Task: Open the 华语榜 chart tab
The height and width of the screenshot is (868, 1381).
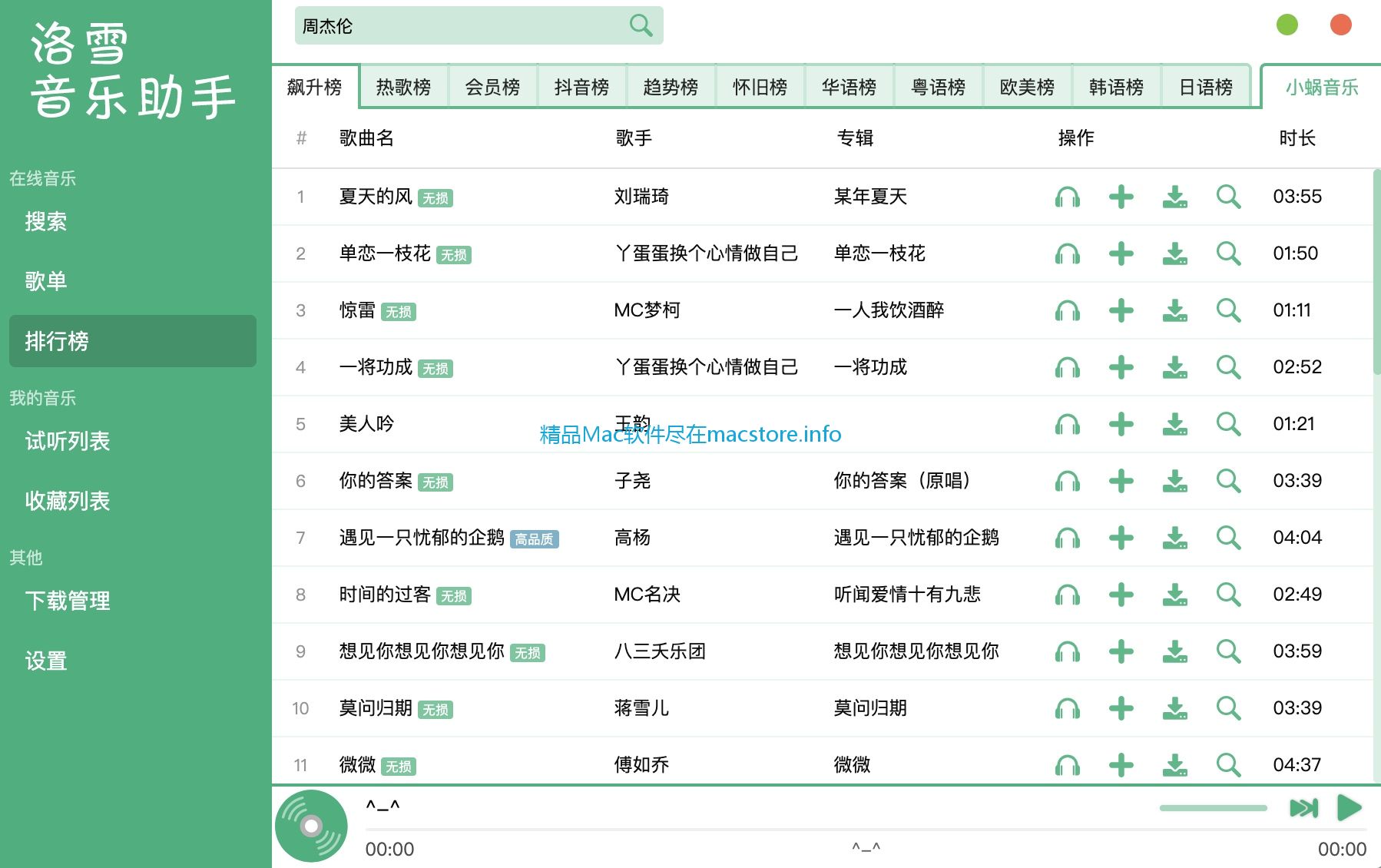Action: [x=849, y=87]
